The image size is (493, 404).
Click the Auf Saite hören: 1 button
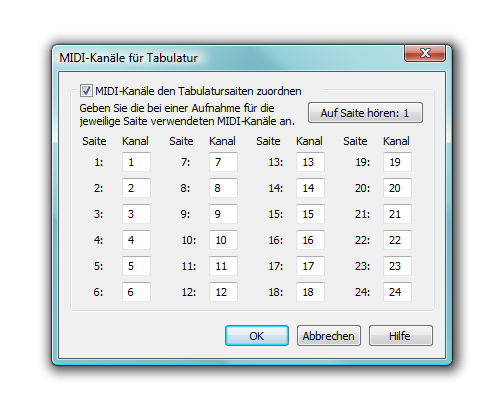pos(365,113)
